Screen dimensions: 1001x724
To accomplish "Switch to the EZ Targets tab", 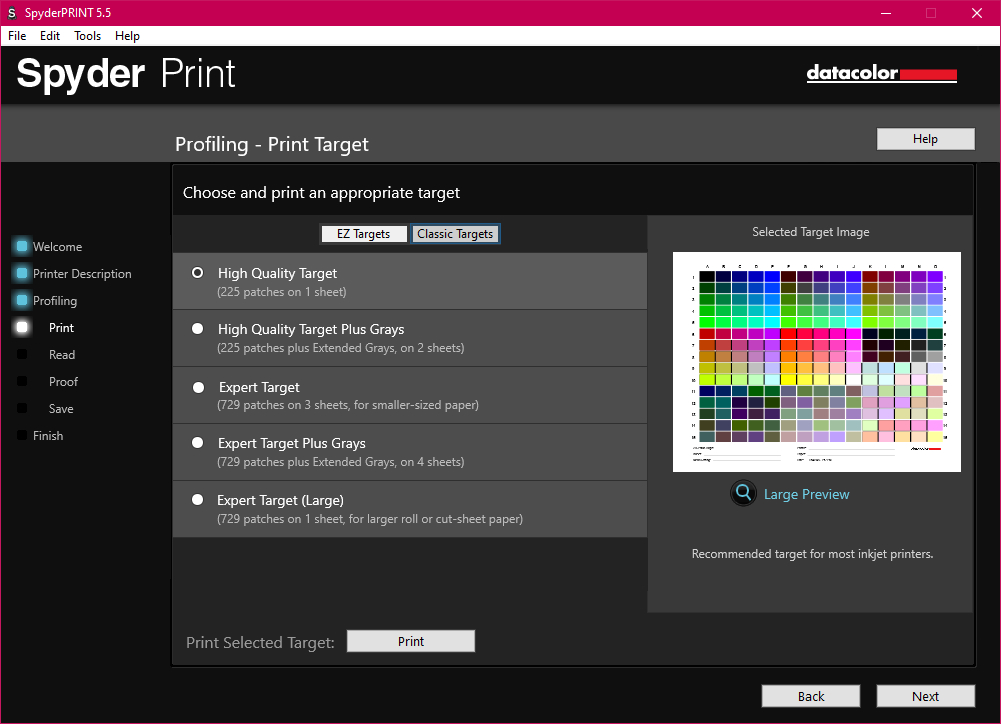I will point(363,234).
